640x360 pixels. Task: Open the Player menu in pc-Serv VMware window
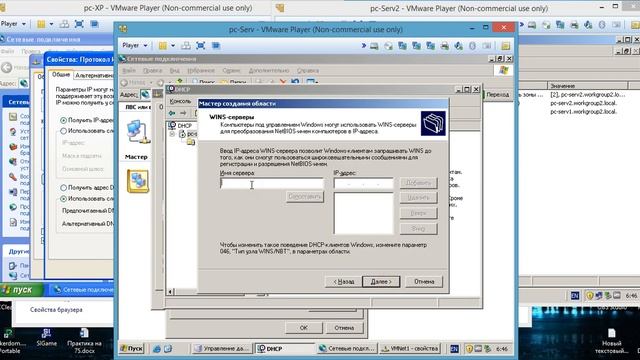coord(135,45)
